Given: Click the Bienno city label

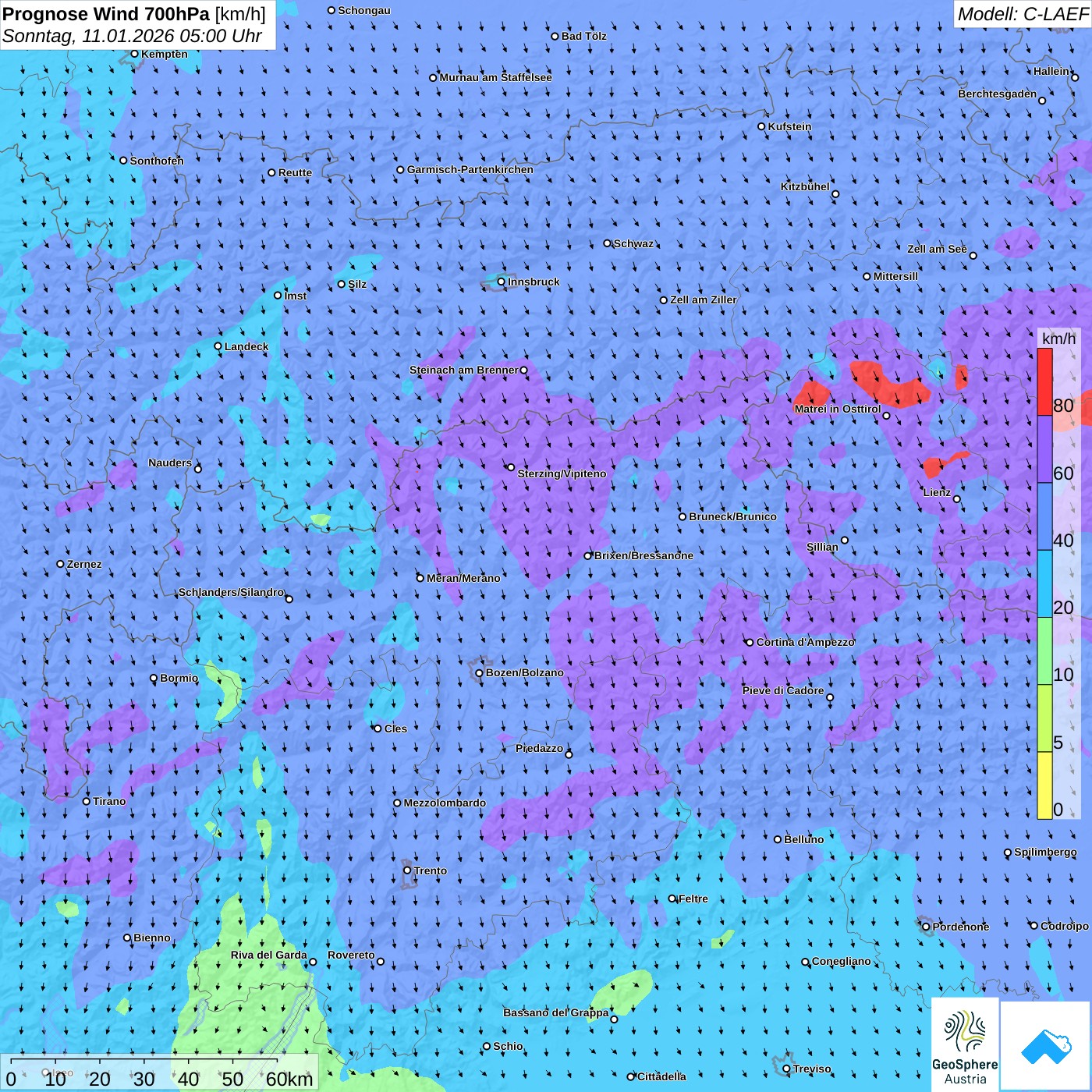Looking at the screenshot, I should [152, 938].
